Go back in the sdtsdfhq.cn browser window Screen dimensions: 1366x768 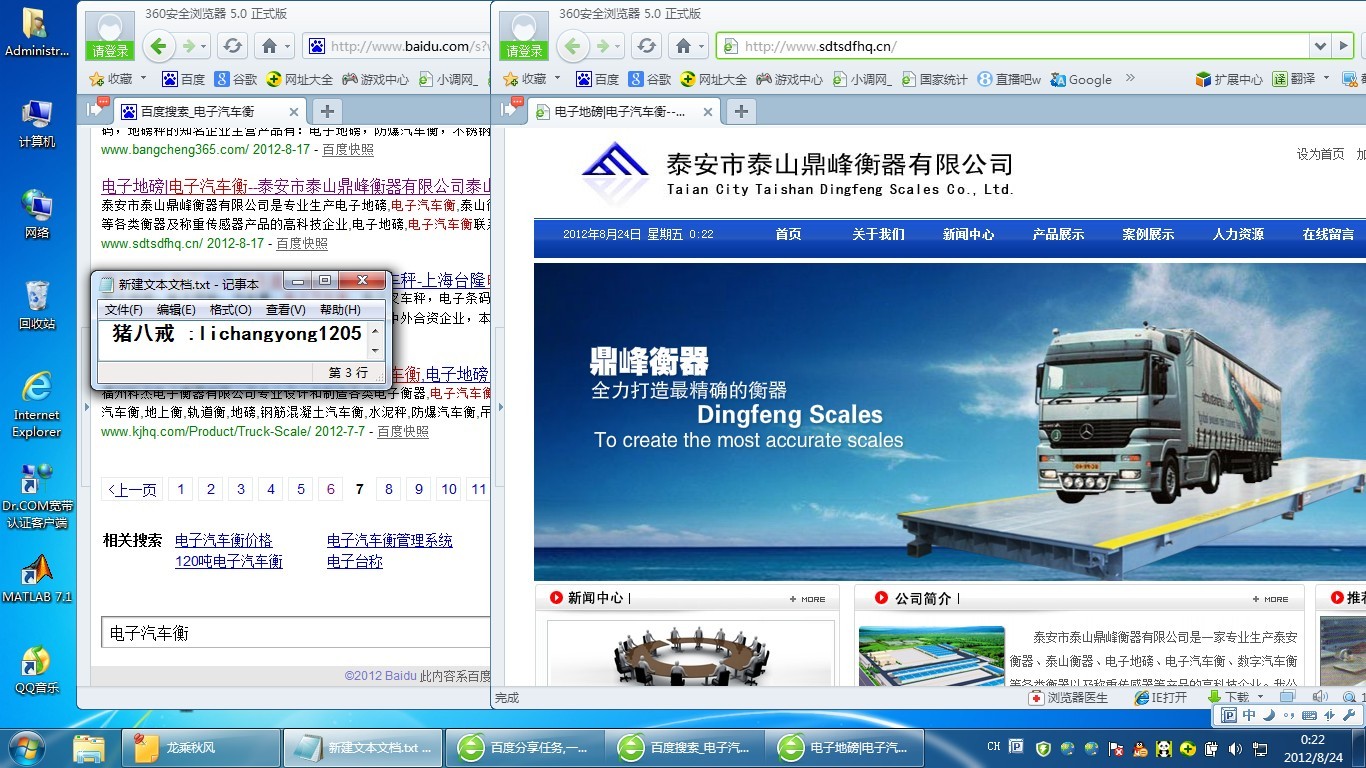coord(572,46)
